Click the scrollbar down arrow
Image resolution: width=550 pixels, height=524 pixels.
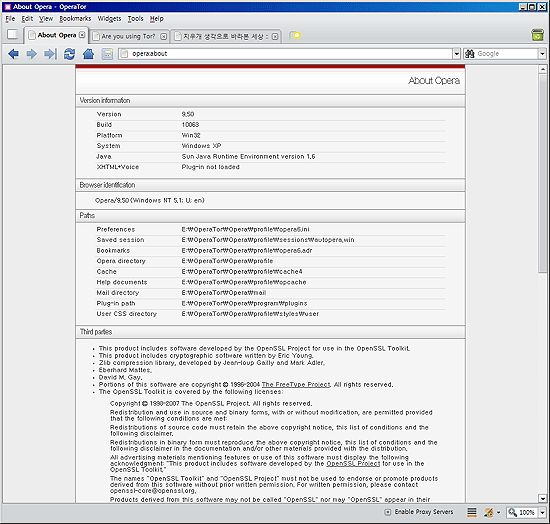543,498
